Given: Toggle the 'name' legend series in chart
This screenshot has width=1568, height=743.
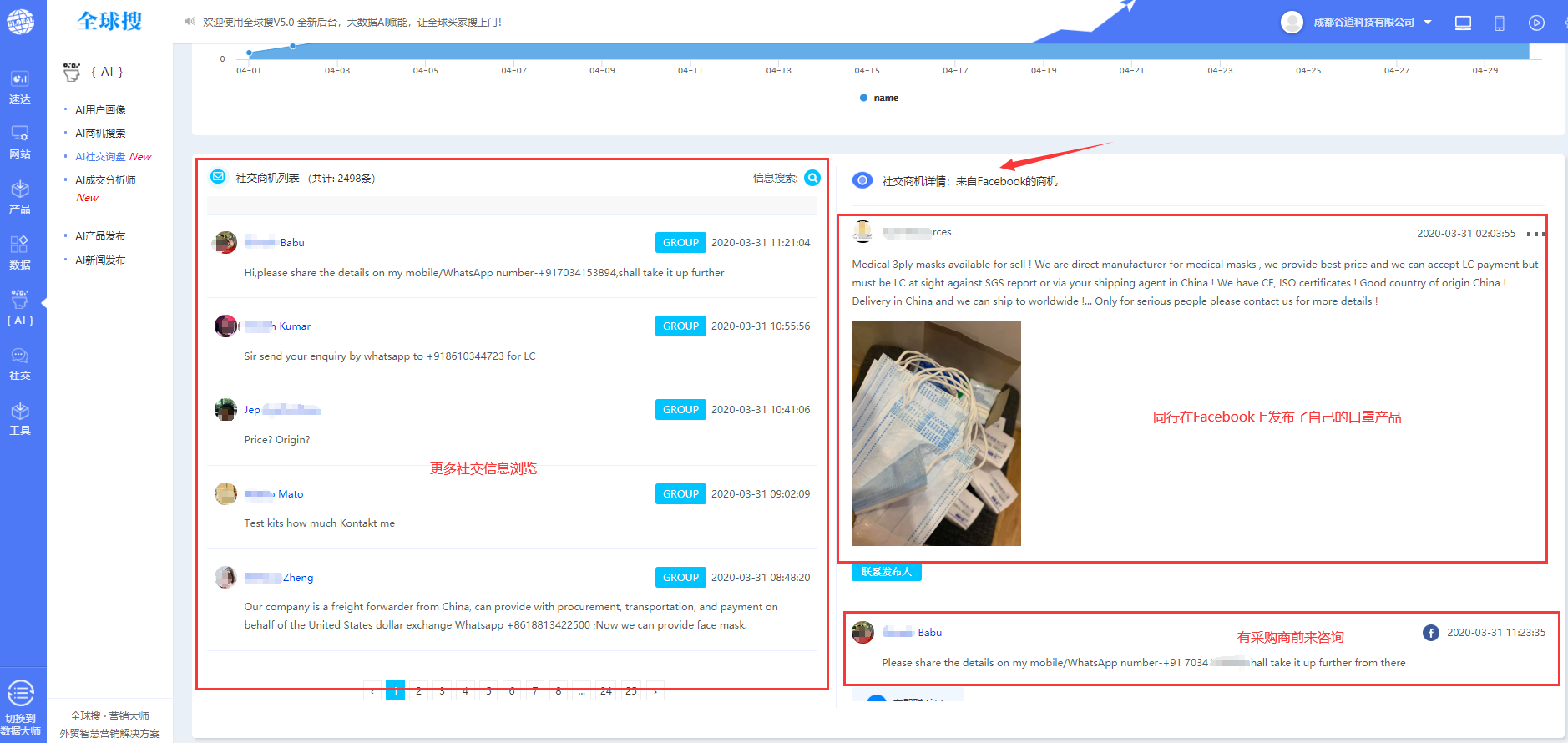Looking at the screenshot, I should click(879, 98).
